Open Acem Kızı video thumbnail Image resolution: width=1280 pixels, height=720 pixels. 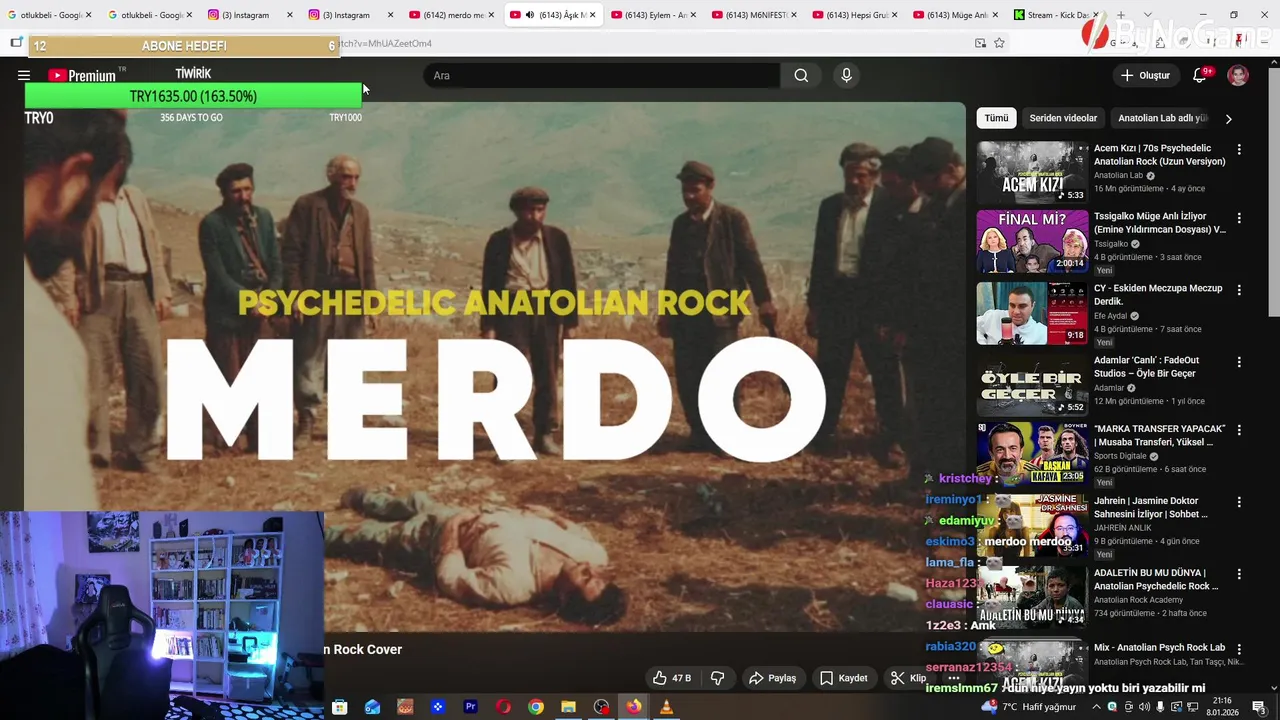click(x=1032, y=172)
